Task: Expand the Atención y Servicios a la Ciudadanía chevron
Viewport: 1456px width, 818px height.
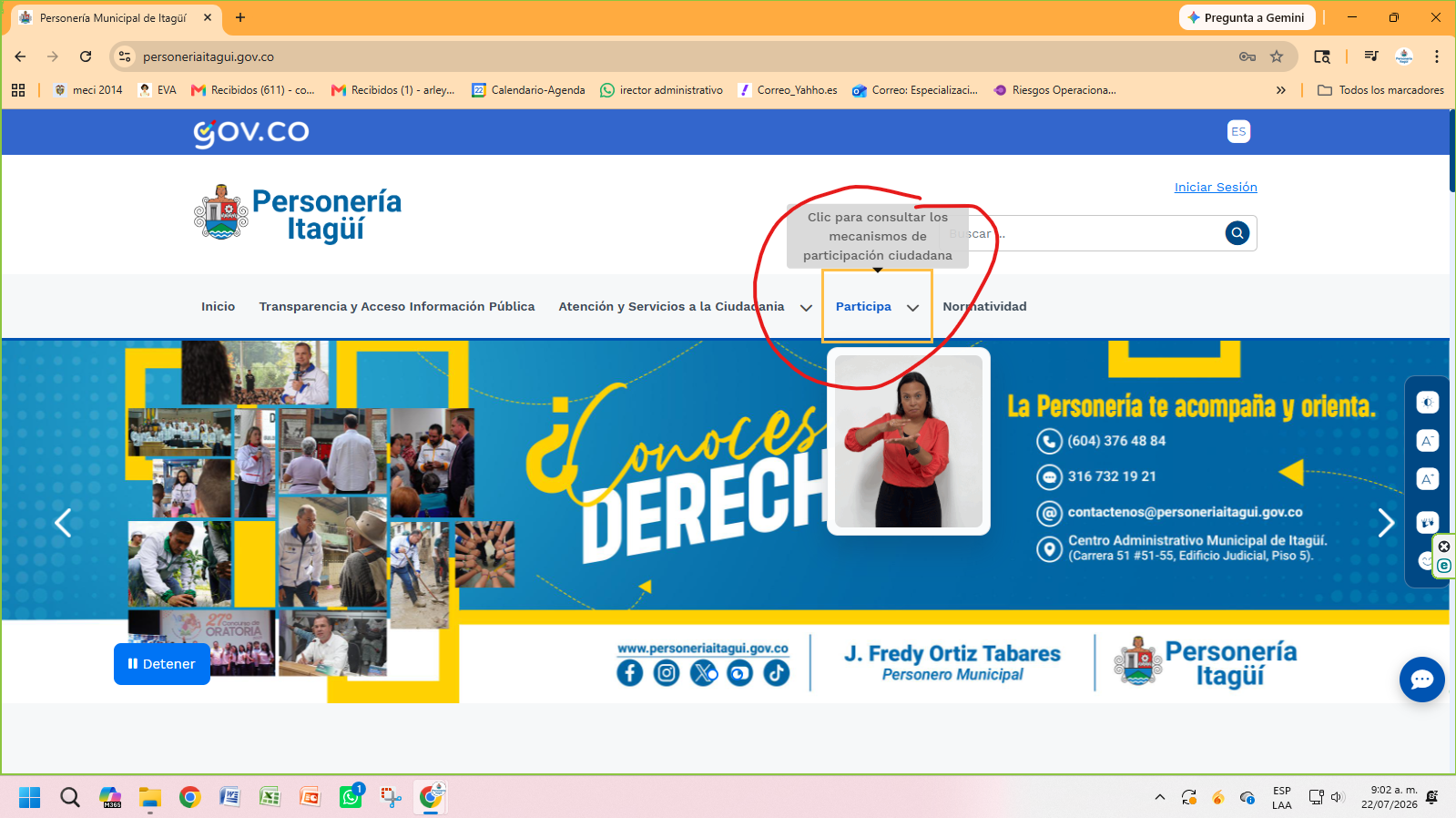Action: pyautogui.click(x=806, y=308)
